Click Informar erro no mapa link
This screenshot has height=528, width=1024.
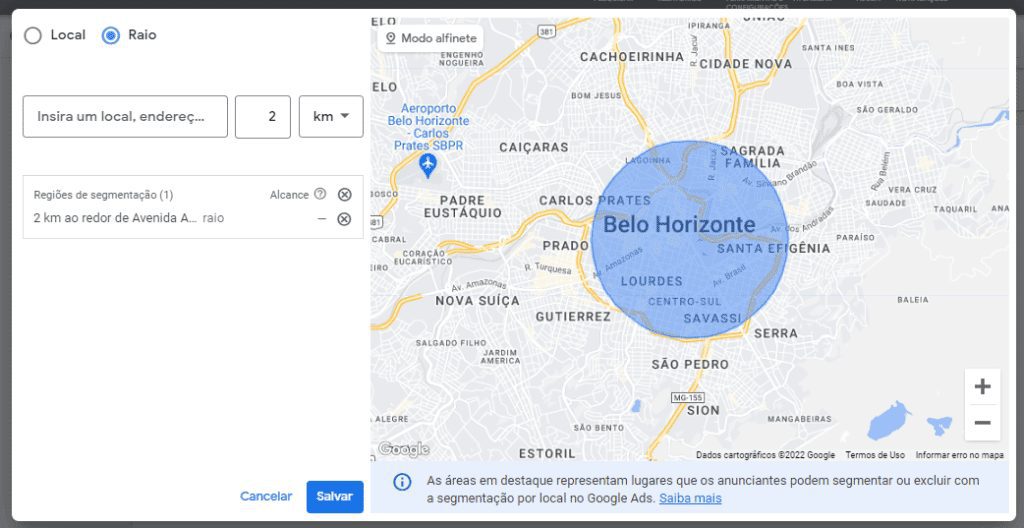tap(959, 455)
